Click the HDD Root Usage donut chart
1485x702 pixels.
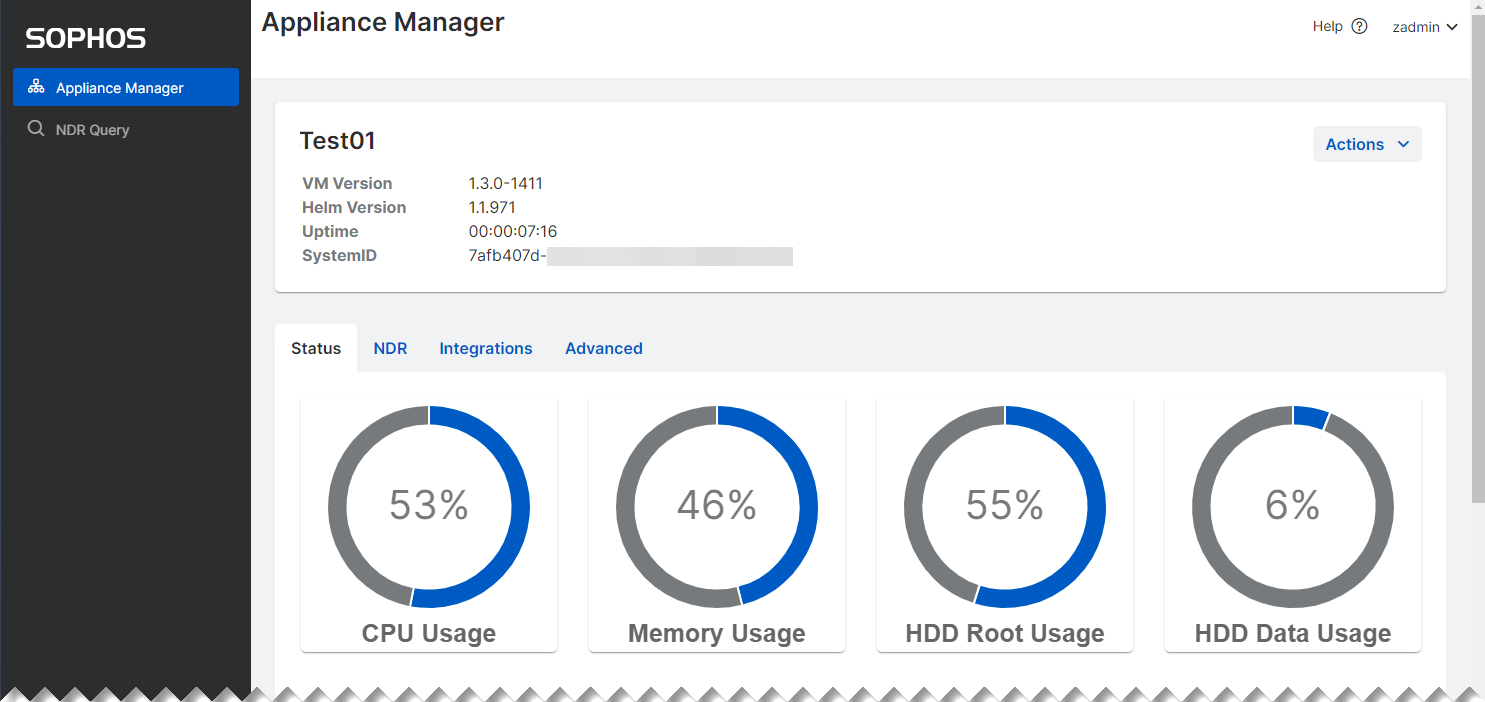[x=1005, y=506]
